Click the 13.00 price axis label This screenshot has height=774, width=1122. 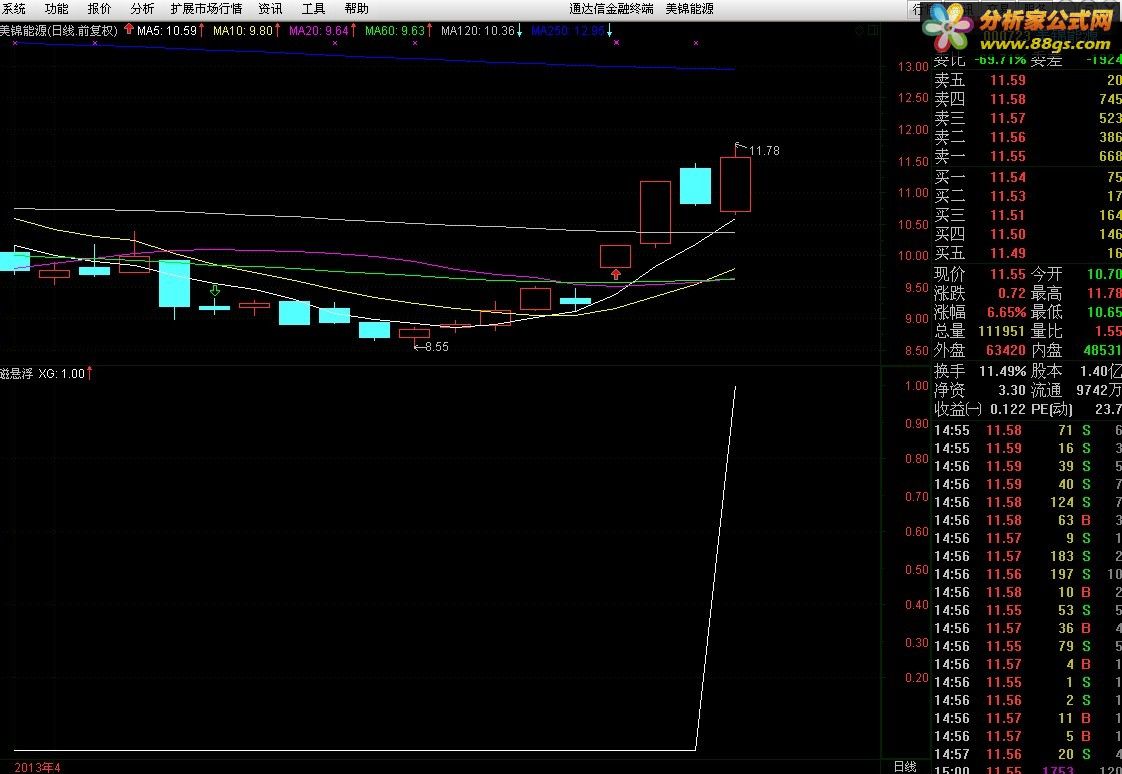click(912, 67)
